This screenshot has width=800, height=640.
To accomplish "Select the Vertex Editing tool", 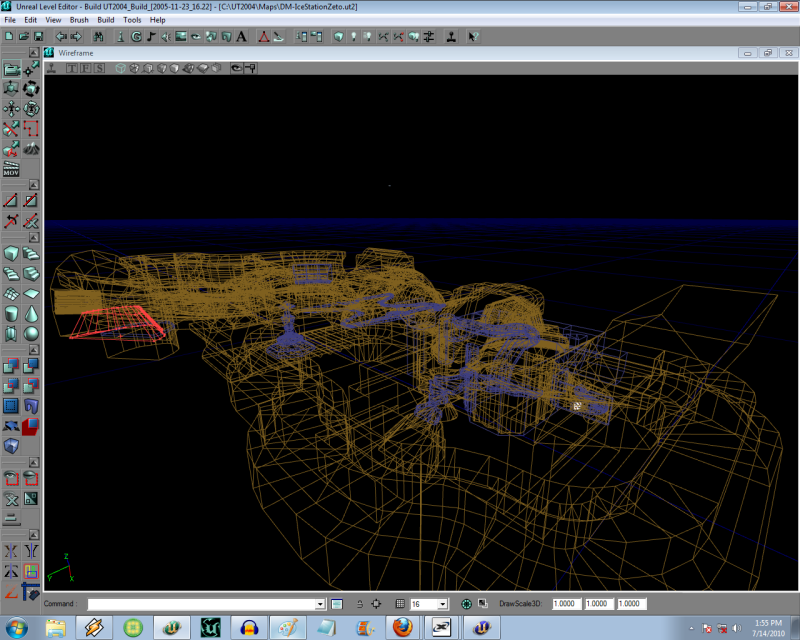I will pos(31,69).
